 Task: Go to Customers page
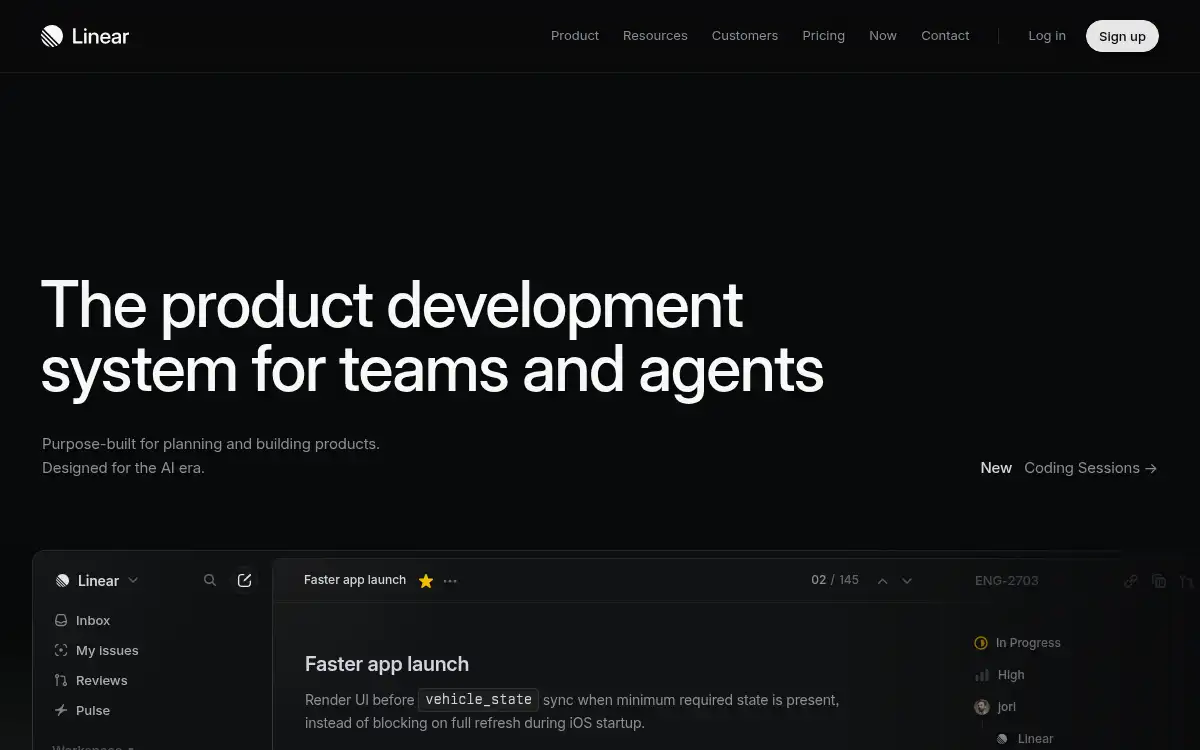pos(745,36)
